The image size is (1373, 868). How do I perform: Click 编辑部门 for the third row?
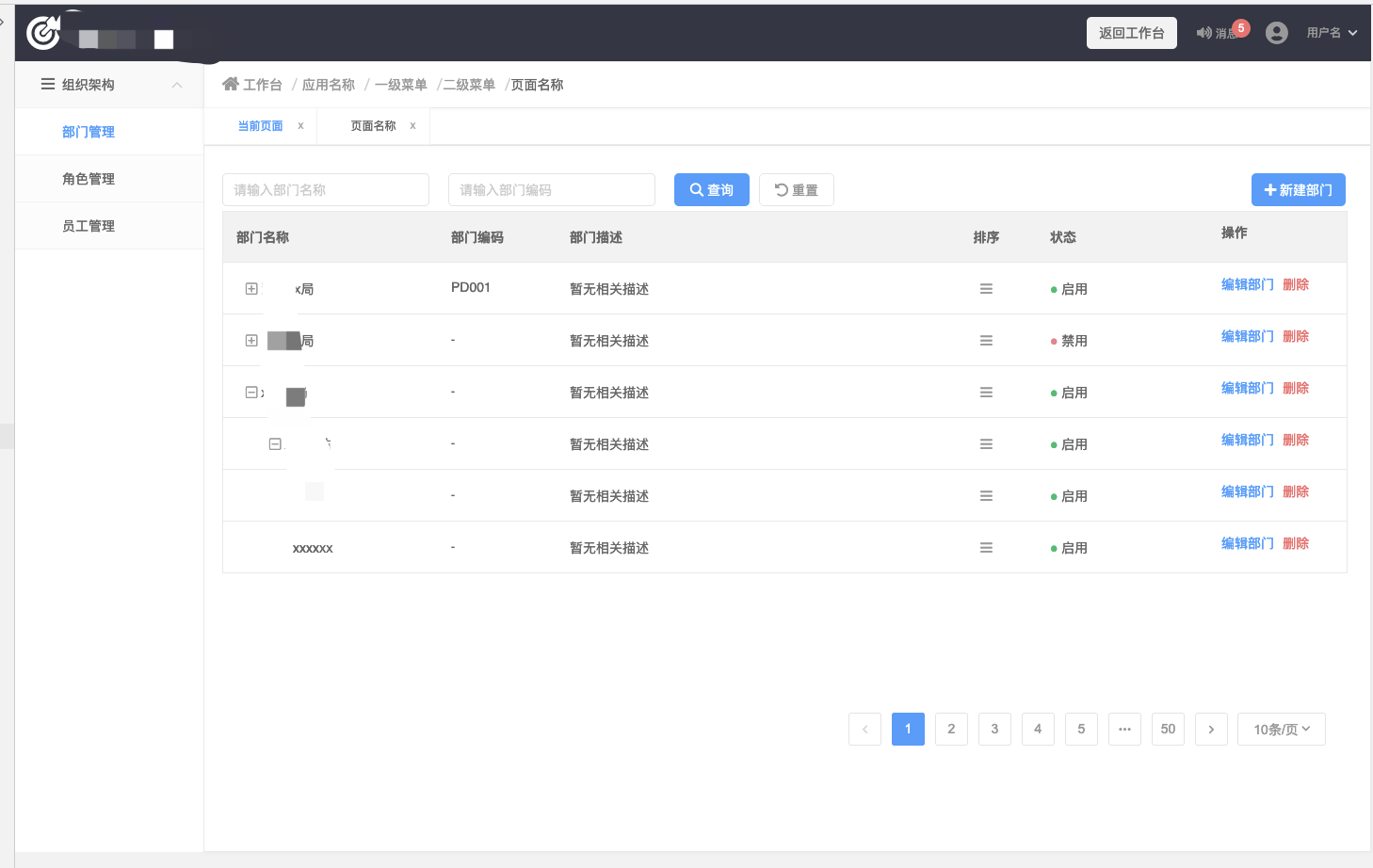pos(1247,388)
